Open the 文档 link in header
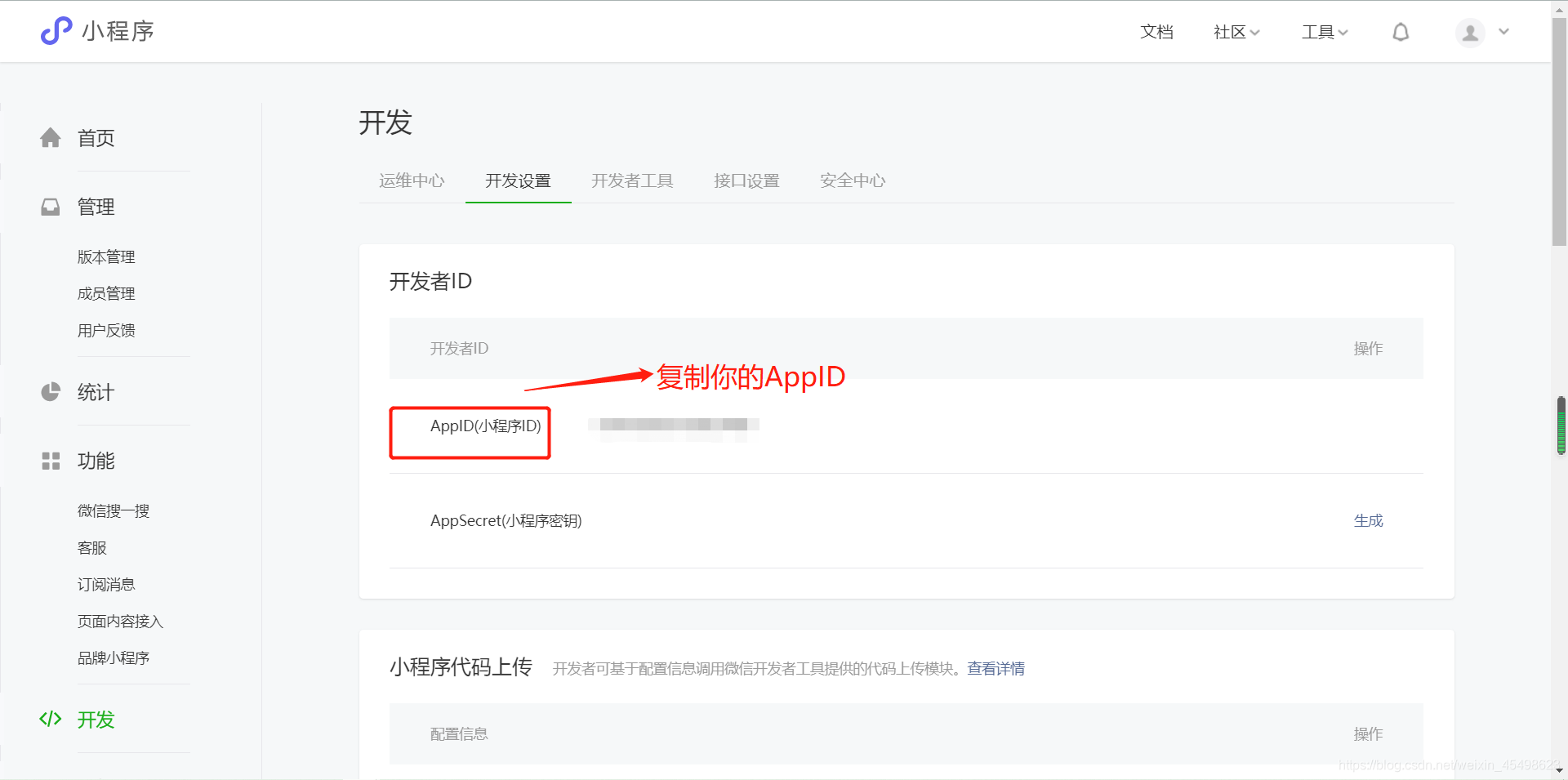 1156,32
